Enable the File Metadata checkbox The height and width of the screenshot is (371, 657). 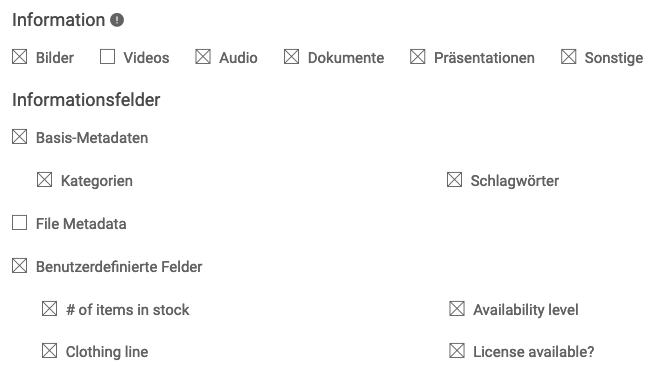(x=20, y=223)
